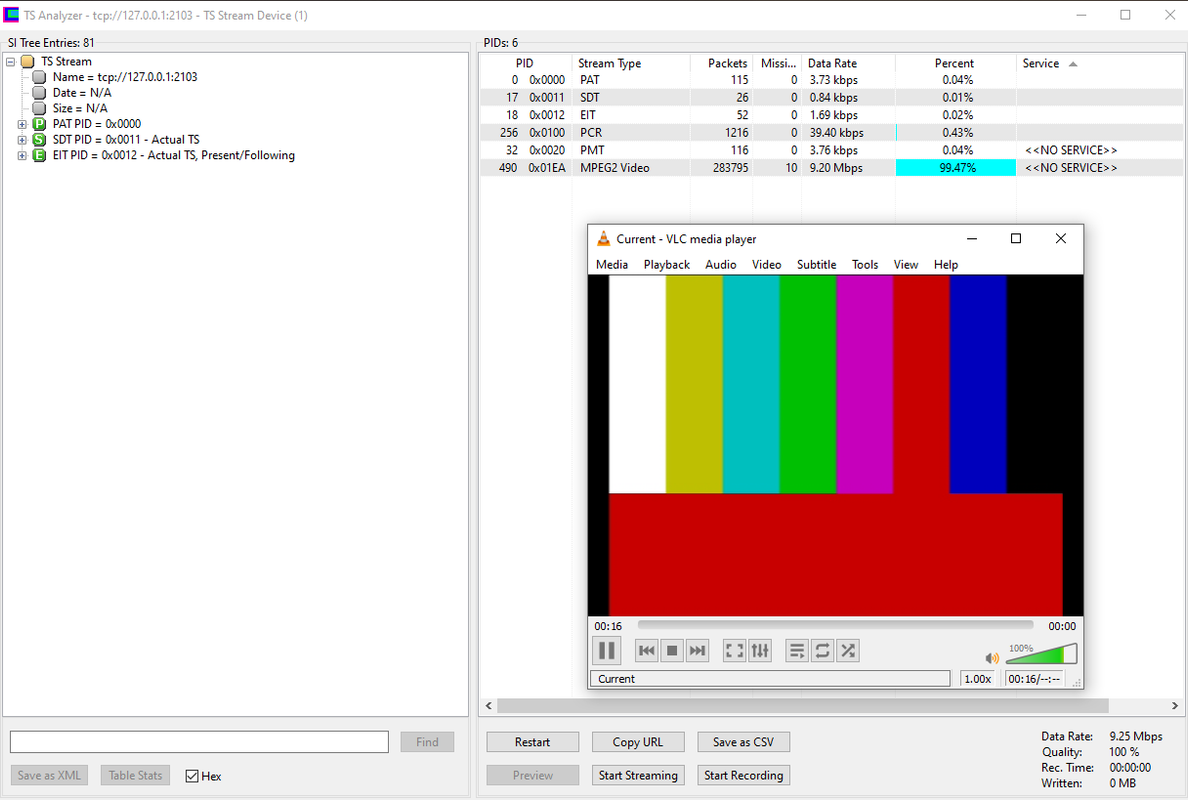Select the PAT 0x0000 table row
The height and width of the screenshot is (800, 1188).
[830, 80]
